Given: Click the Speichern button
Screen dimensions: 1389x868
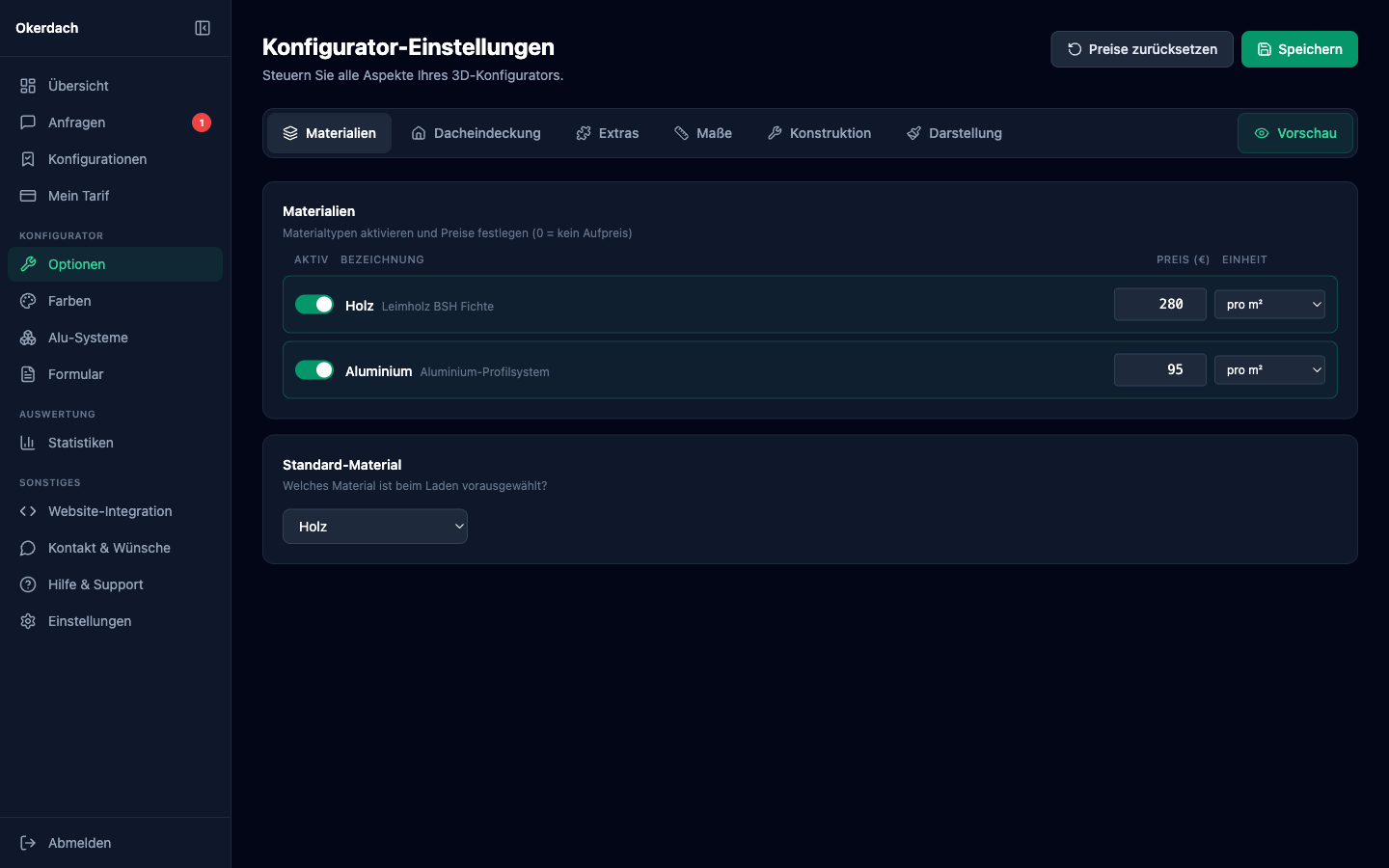Looking at the screenshot, I should point(1299,48).
